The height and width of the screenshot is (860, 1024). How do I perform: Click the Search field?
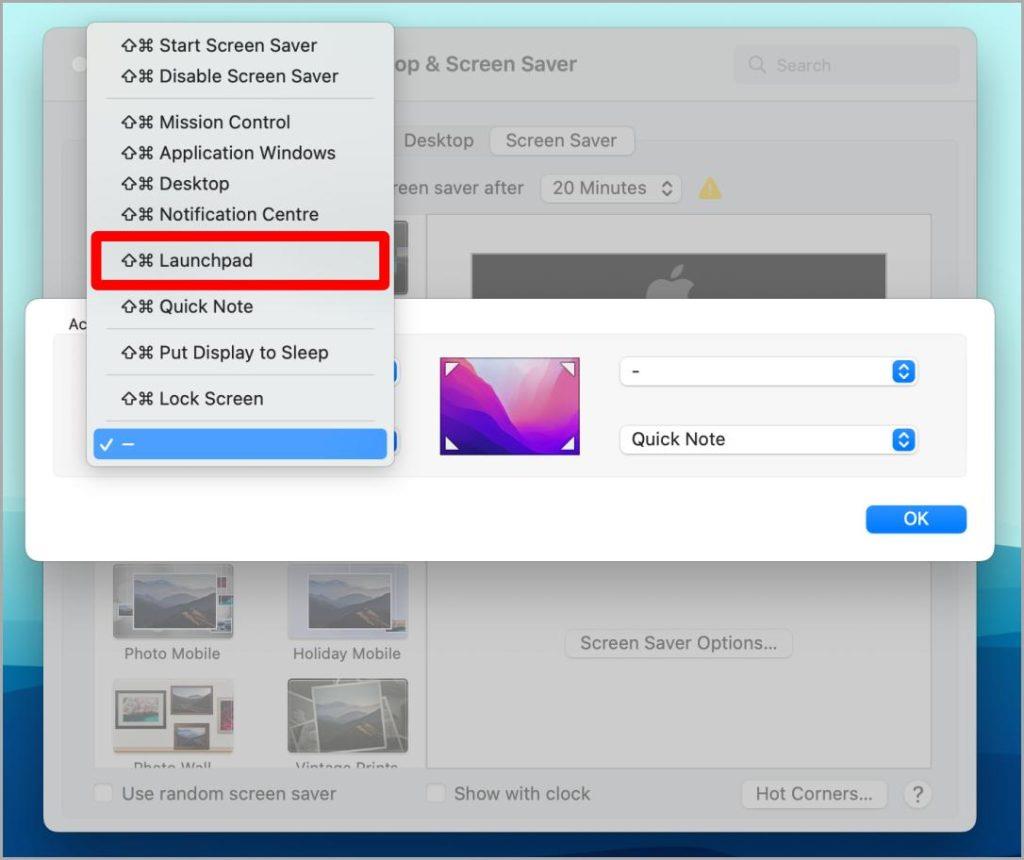click(x=846, y=65)
